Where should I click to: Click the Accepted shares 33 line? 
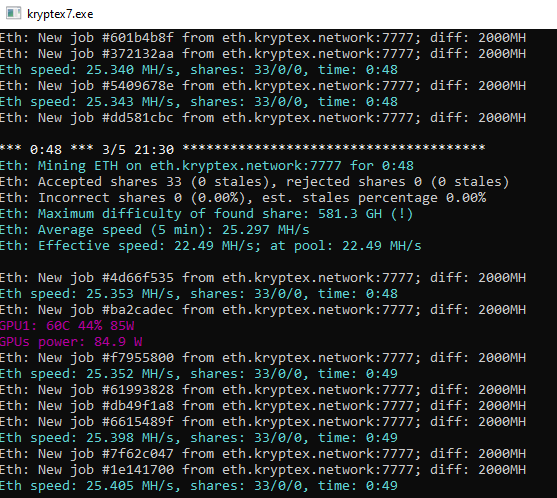click(254, 182)
